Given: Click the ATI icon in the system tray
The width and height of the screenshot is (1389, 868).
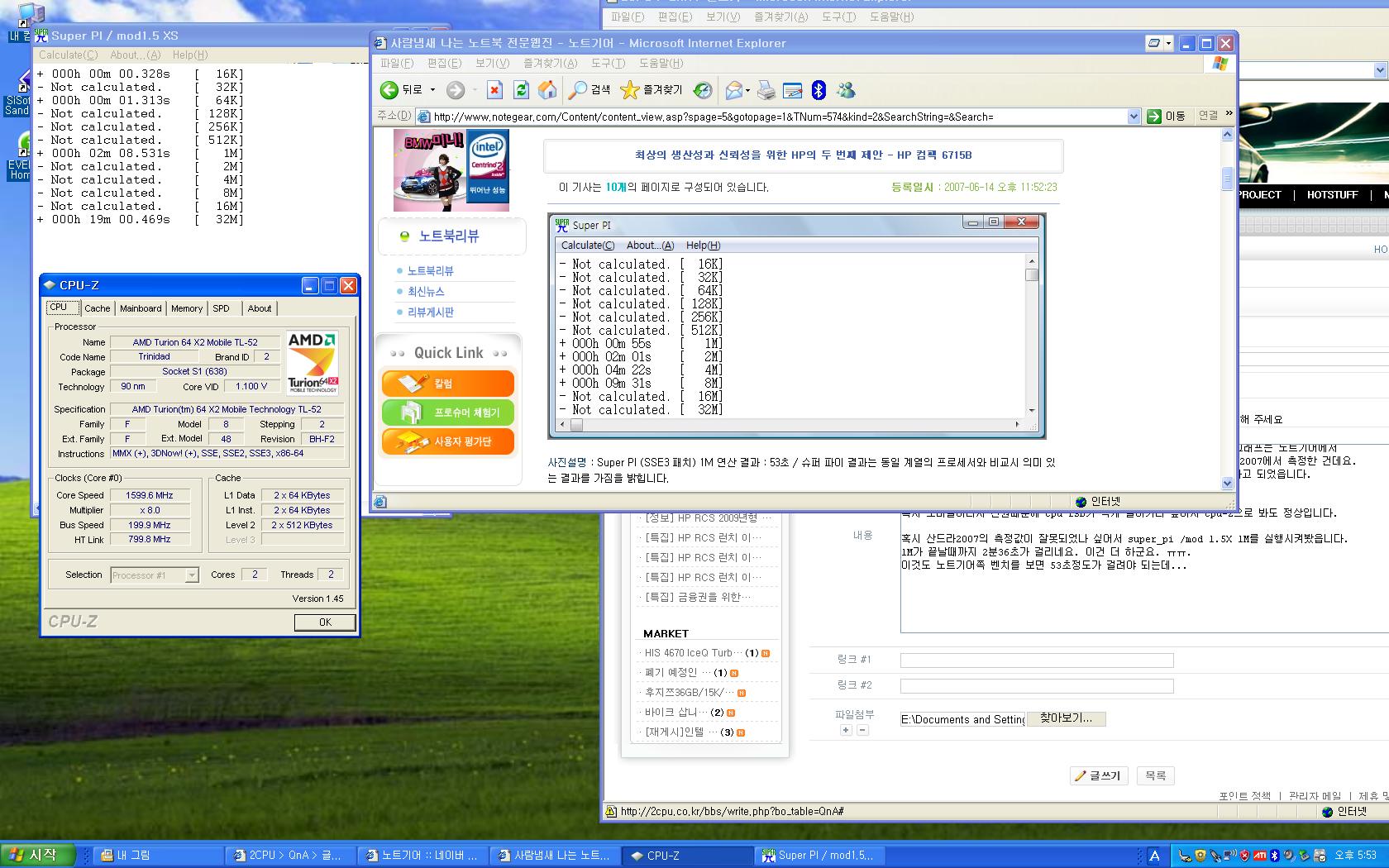Looking at the screenshot, I should pyautogui.click(x=1260, y=856).
